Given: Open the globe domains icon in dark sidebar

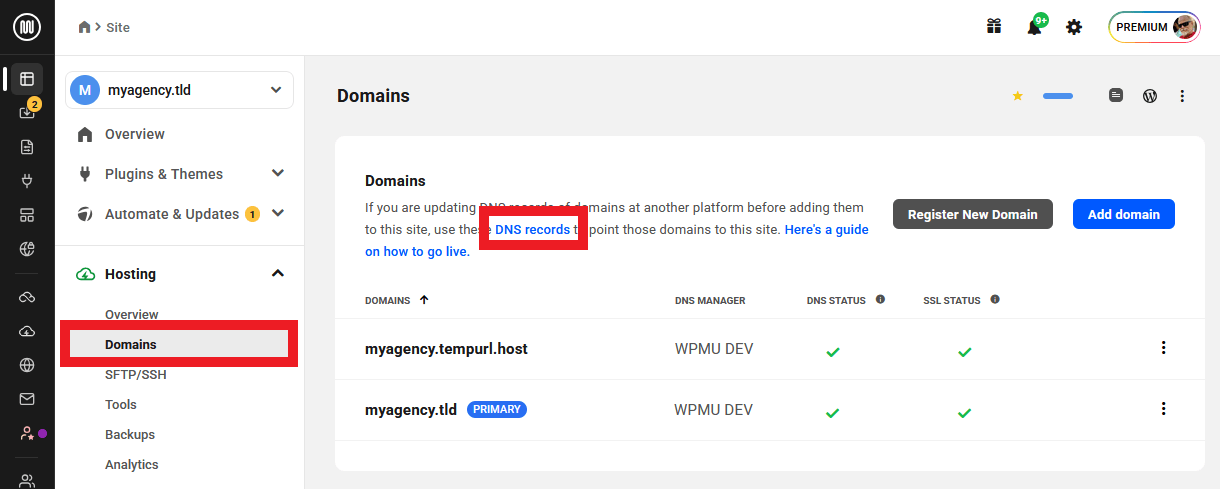Looking at the screenshot, I should point(27,365).
